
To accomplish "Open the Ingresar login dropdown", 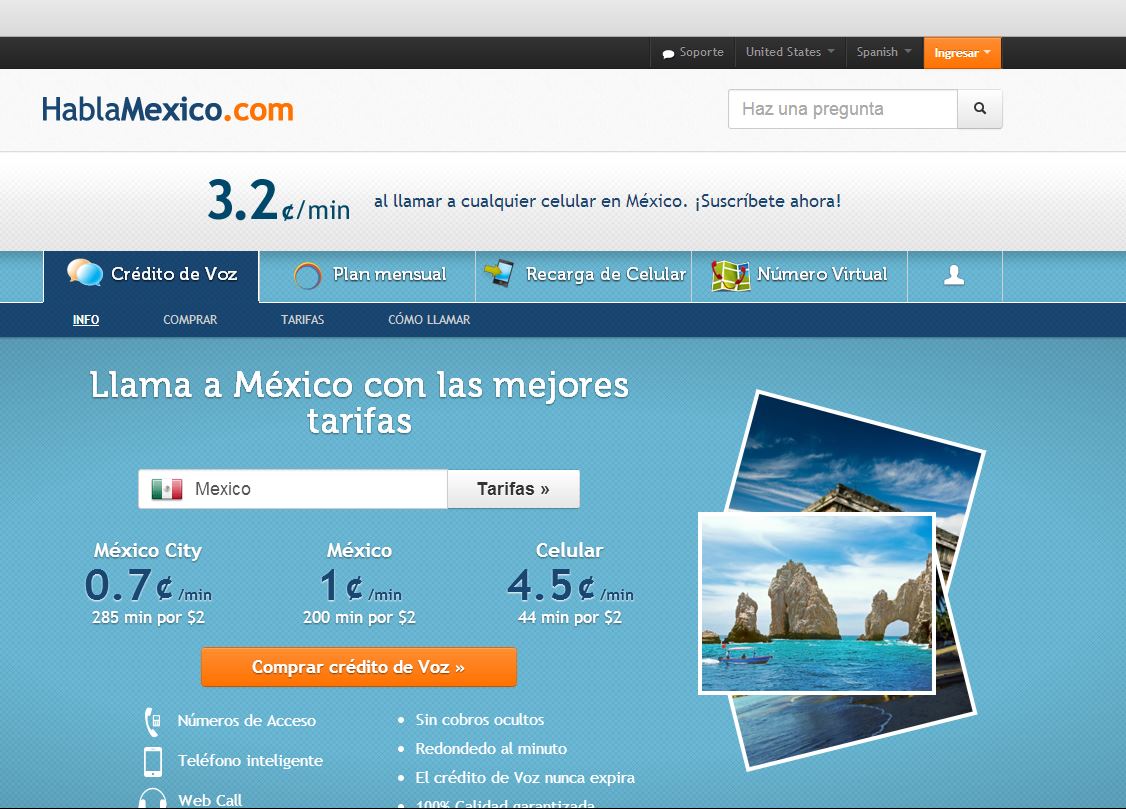I will click(x=961, y=53).
